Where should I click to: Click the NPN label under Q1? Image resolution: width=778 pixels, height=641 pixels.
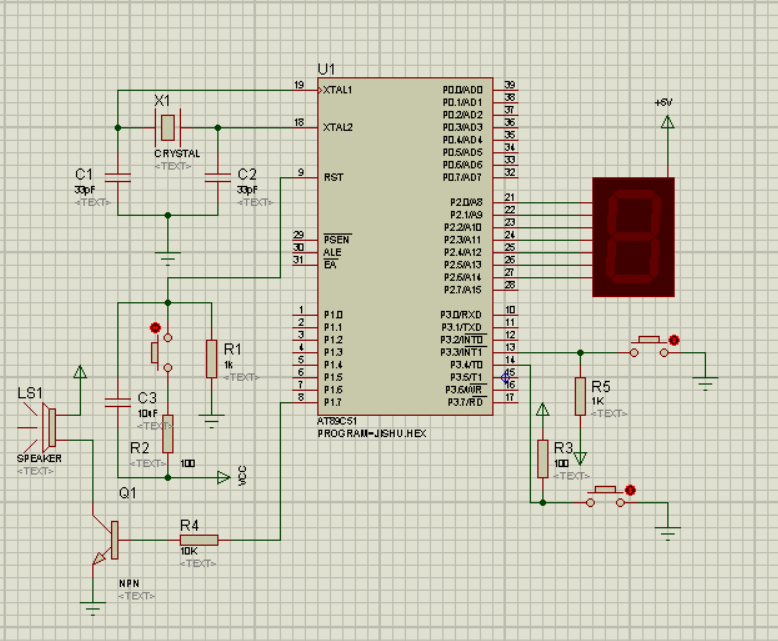tap(129, 583)
